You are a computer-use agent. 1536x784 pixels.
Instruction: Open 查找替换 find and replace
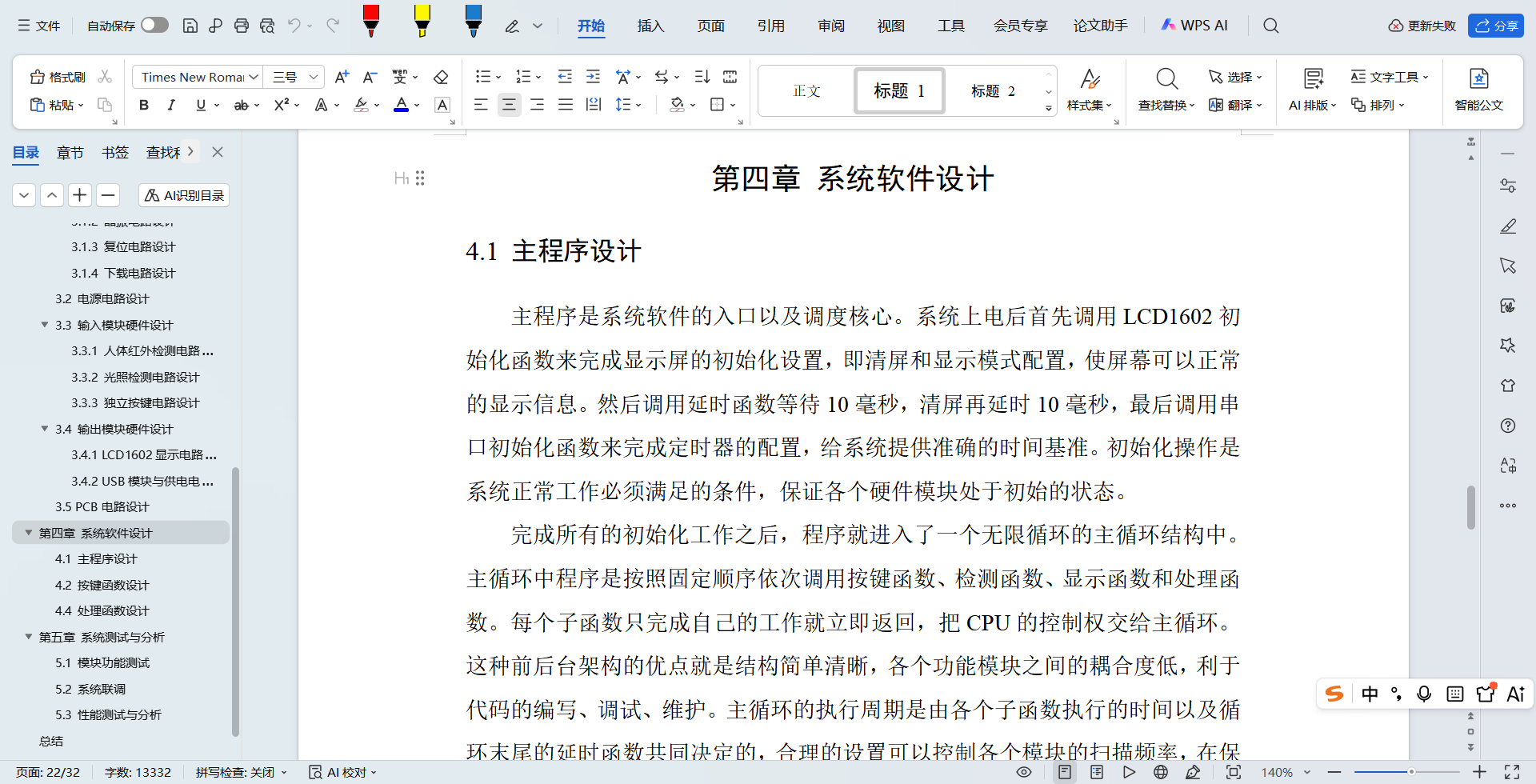click(1166, 90)
